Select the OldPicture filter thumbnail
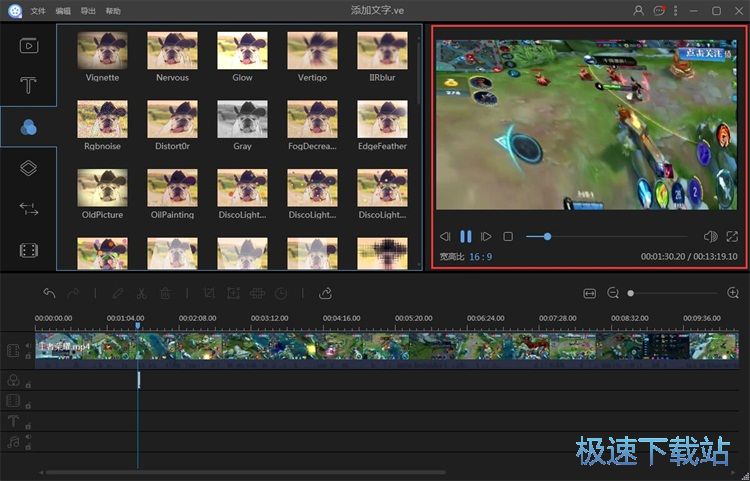 point(102,188)
